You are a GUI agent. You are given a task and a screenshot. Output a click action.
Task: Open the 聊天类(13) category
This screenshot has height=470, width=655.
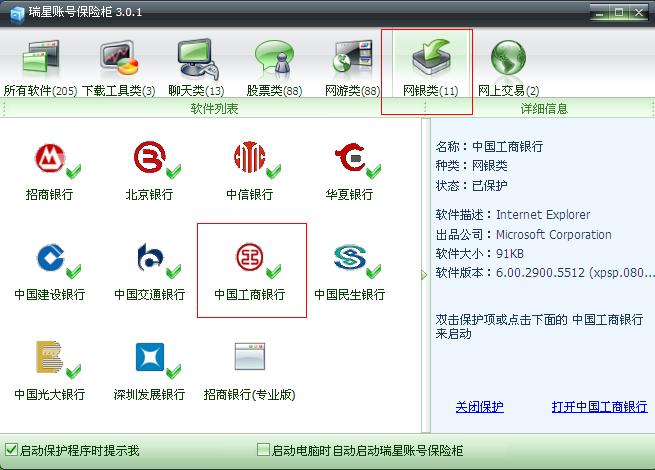tap(196, 69)
